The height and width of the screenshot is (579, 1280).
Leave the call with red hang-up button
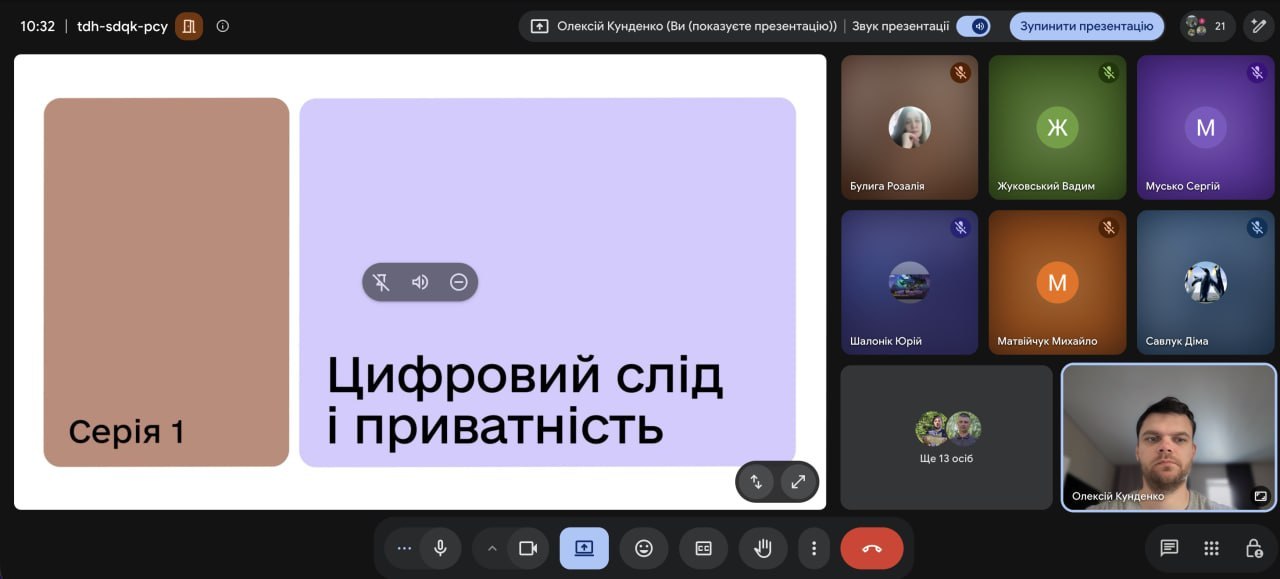[872, 548]
